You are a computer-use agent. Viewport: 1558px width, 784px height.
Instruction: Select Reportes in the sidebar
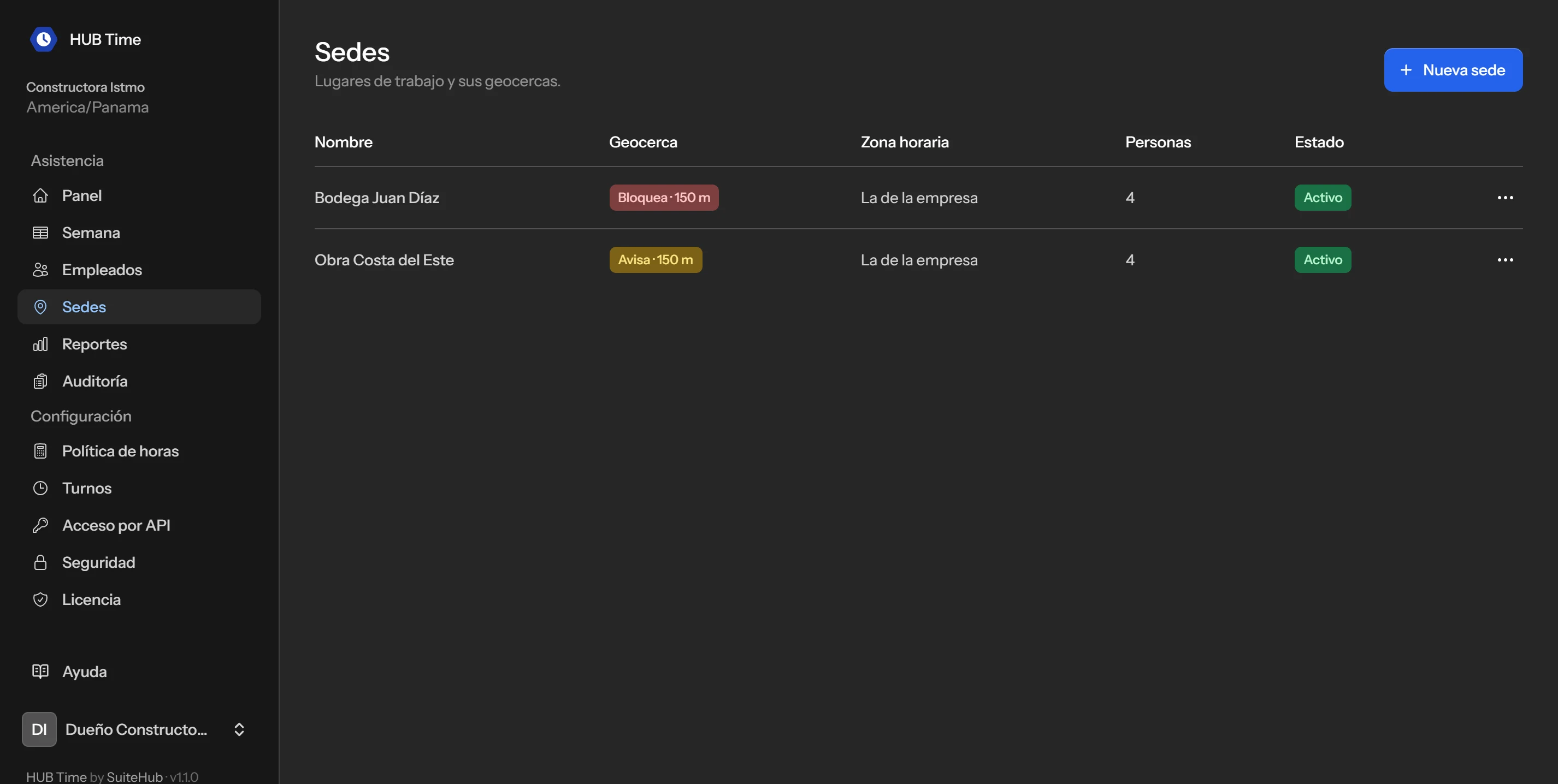point(139,344)
